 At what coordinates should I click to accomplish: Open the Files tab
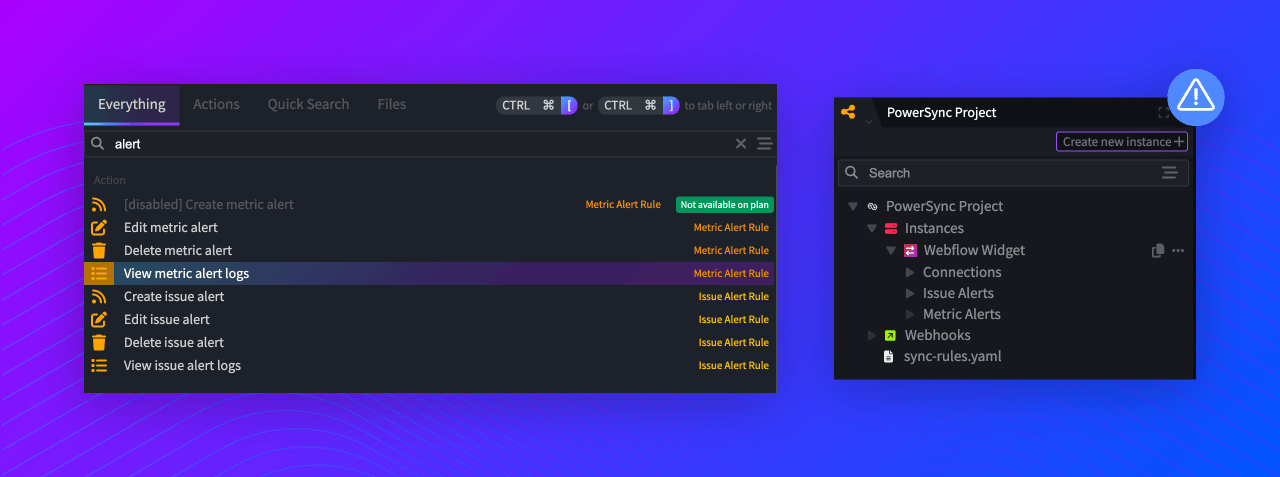click(392, 104)
